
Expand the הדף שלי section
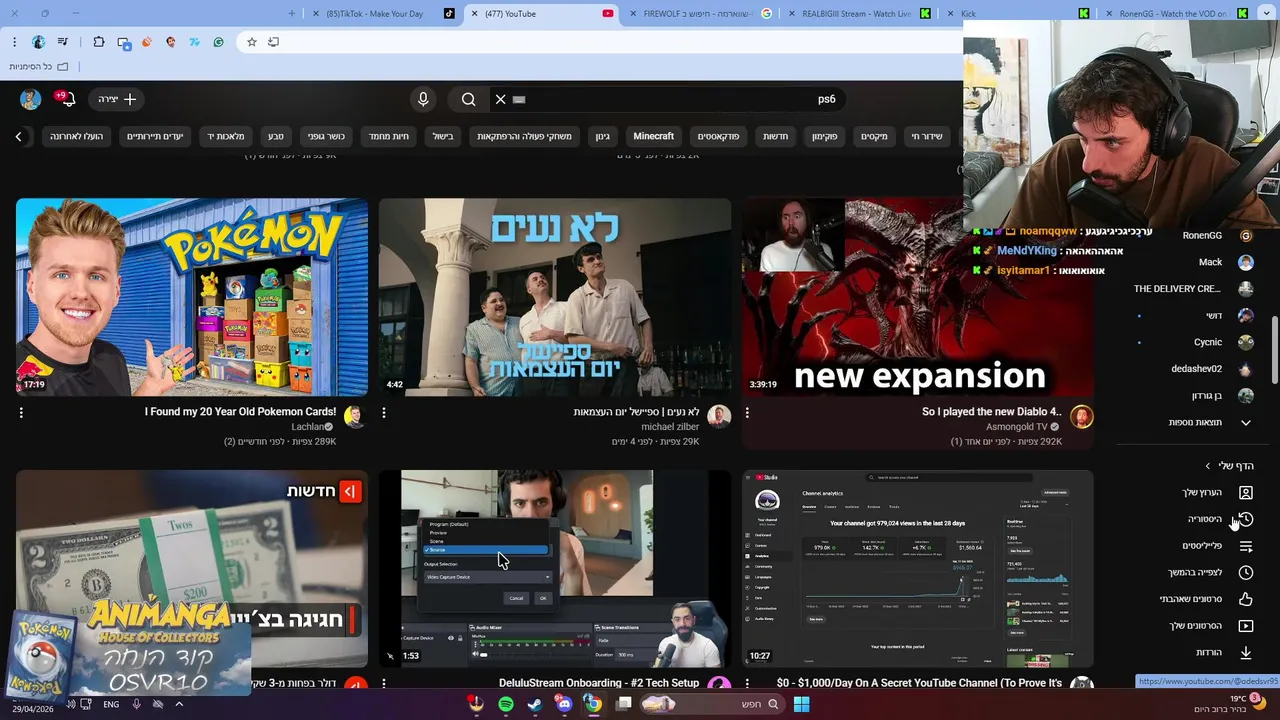[1229, 466]
